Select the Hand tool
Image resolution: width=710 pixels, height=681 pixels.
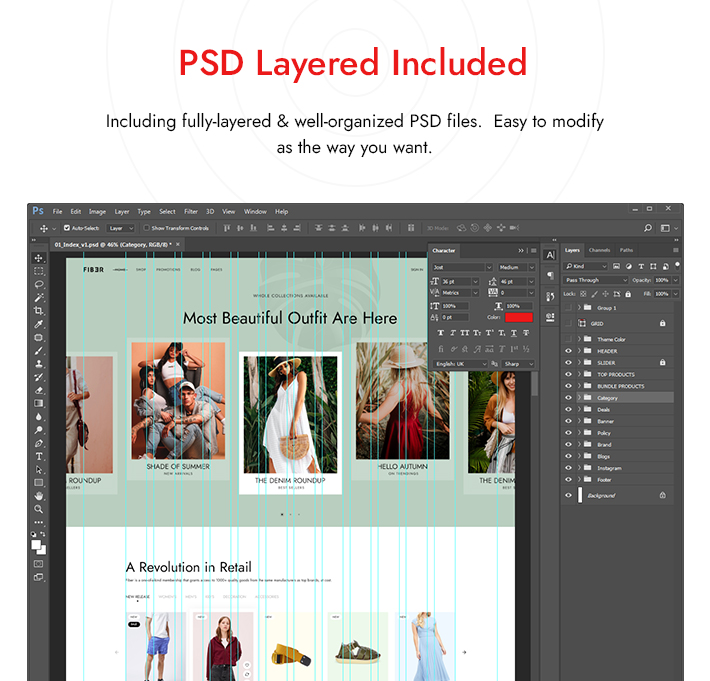click(39, 496)
